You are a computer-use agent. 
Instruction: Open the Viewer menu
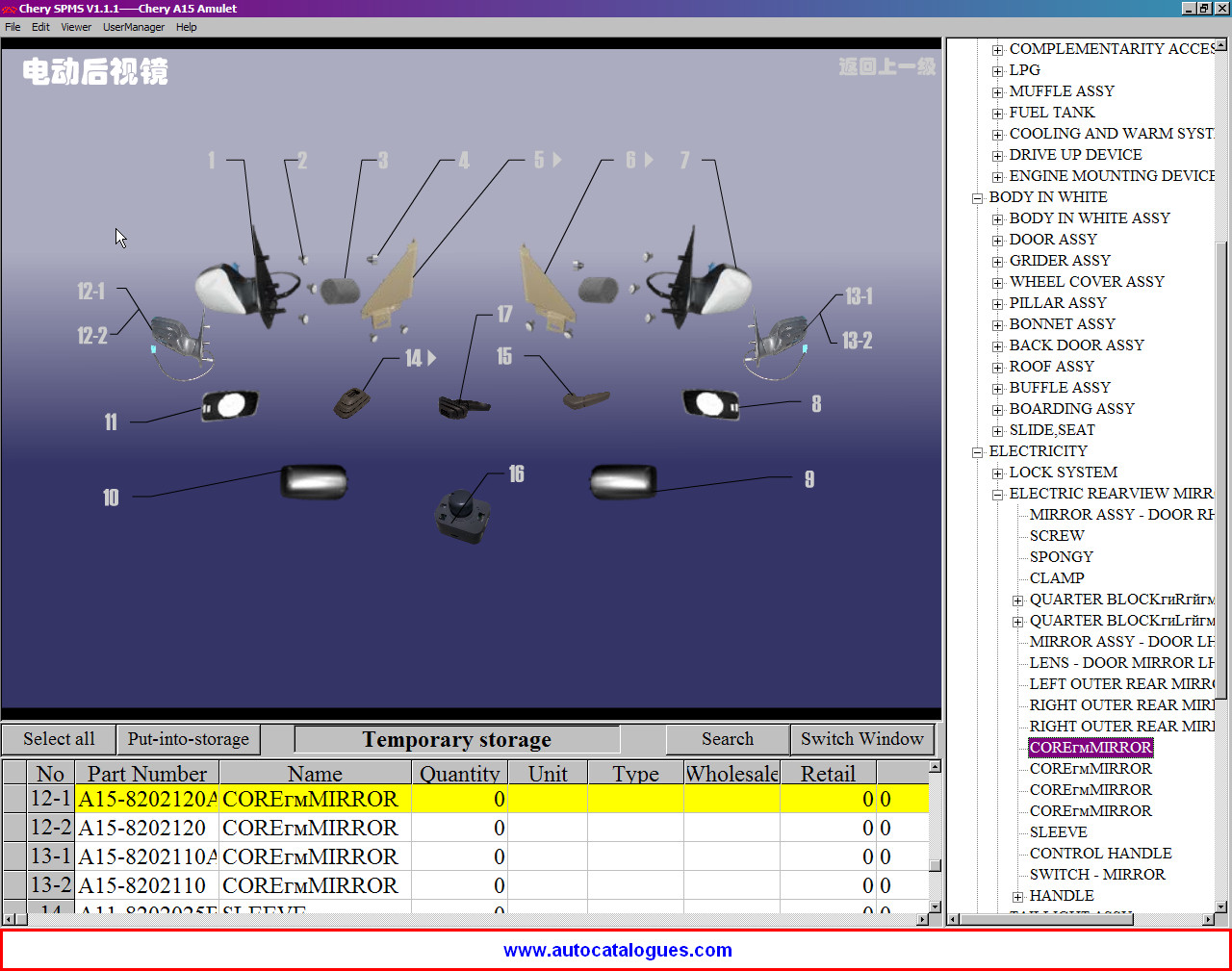pyautogui.click(x=76, y=27)
